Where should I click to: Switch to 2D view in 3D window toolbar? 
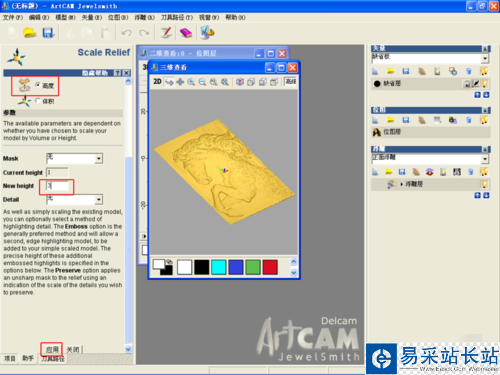[157, 82]
